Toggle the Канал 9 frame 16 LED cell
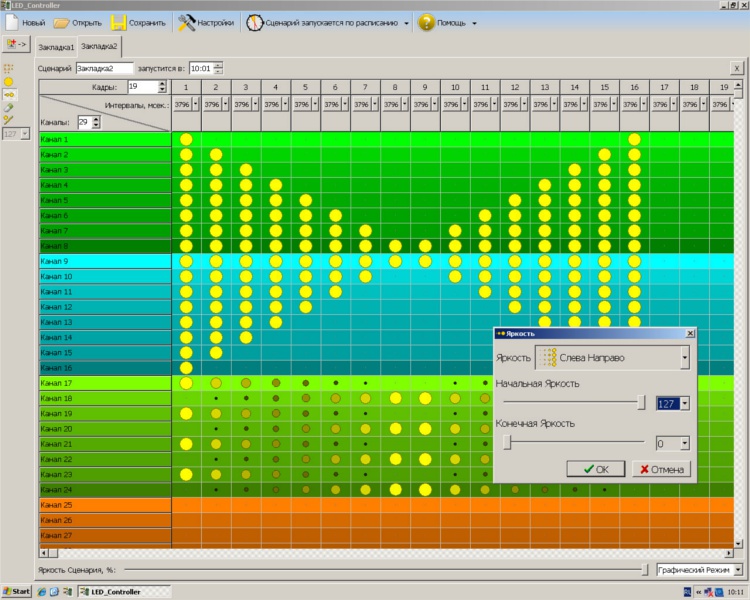 (x=634, y=261)
